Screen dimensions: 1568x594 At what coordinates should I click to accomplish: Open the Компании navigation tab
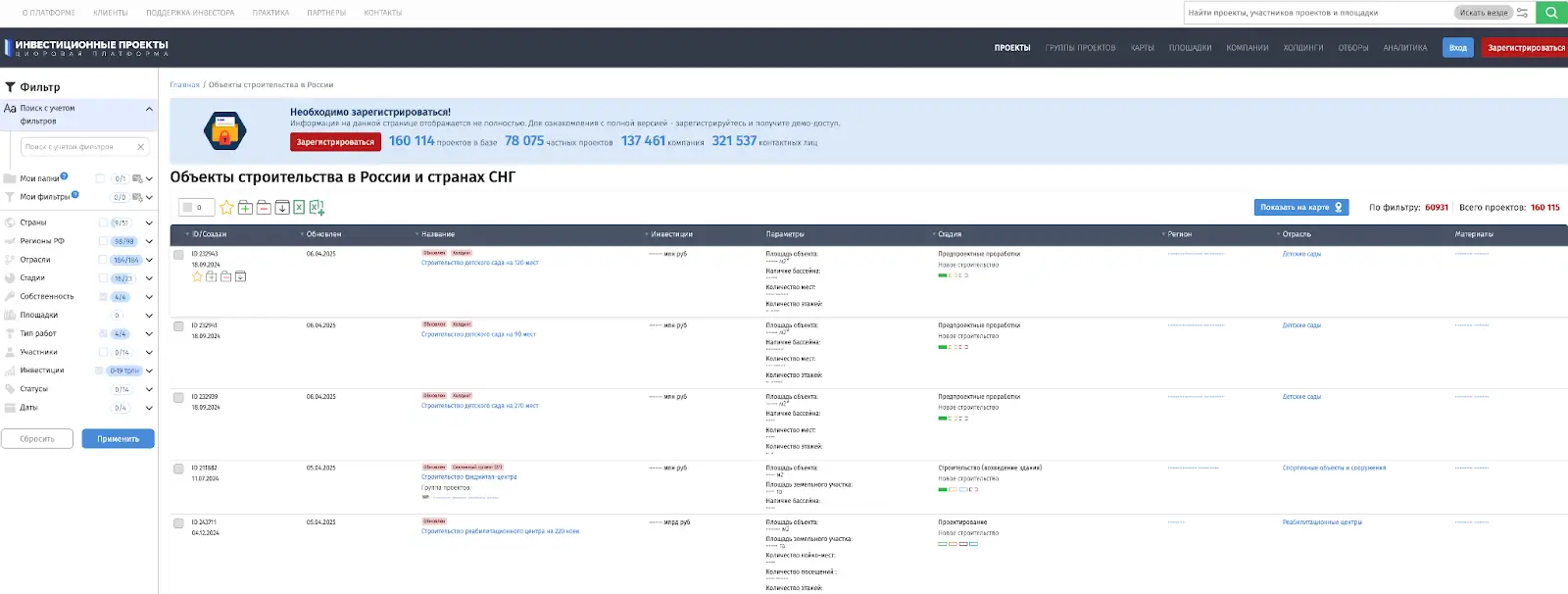(x=1247, y=48)
